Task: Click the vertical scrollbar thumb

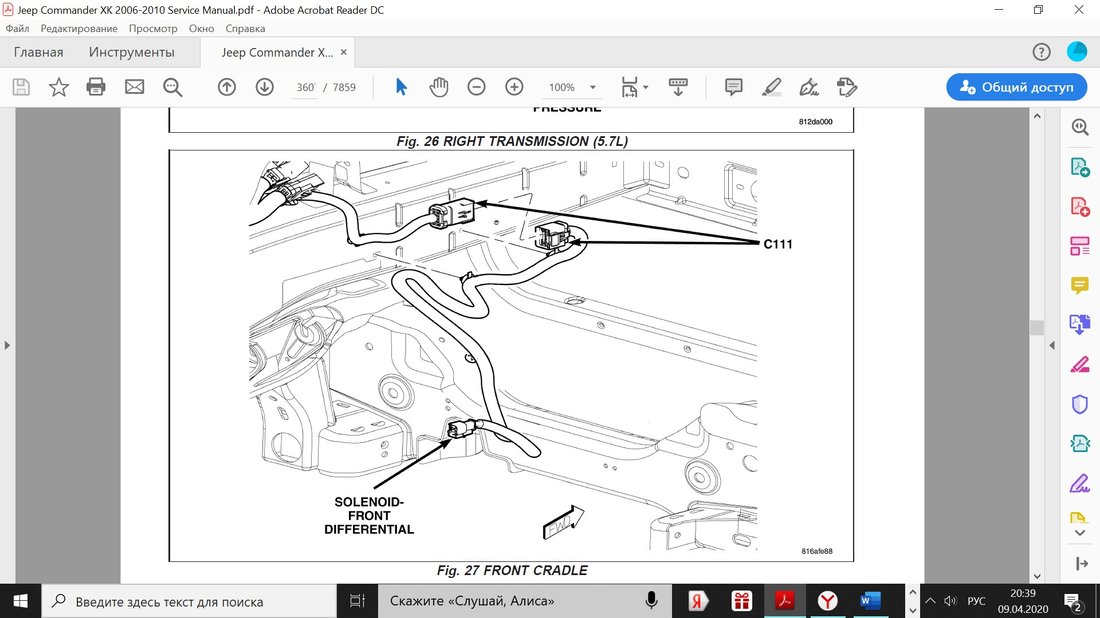Action: (x=1037, y=328)
